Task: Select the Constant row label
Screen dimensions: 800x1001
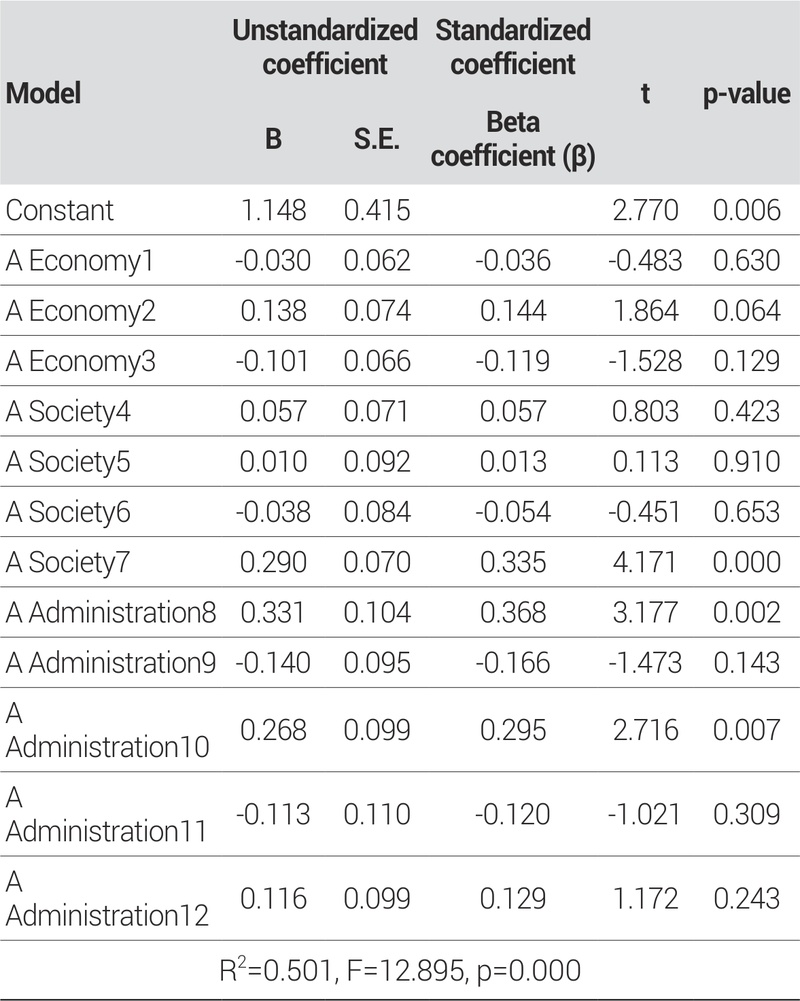Action: click(x=60, y=210)
